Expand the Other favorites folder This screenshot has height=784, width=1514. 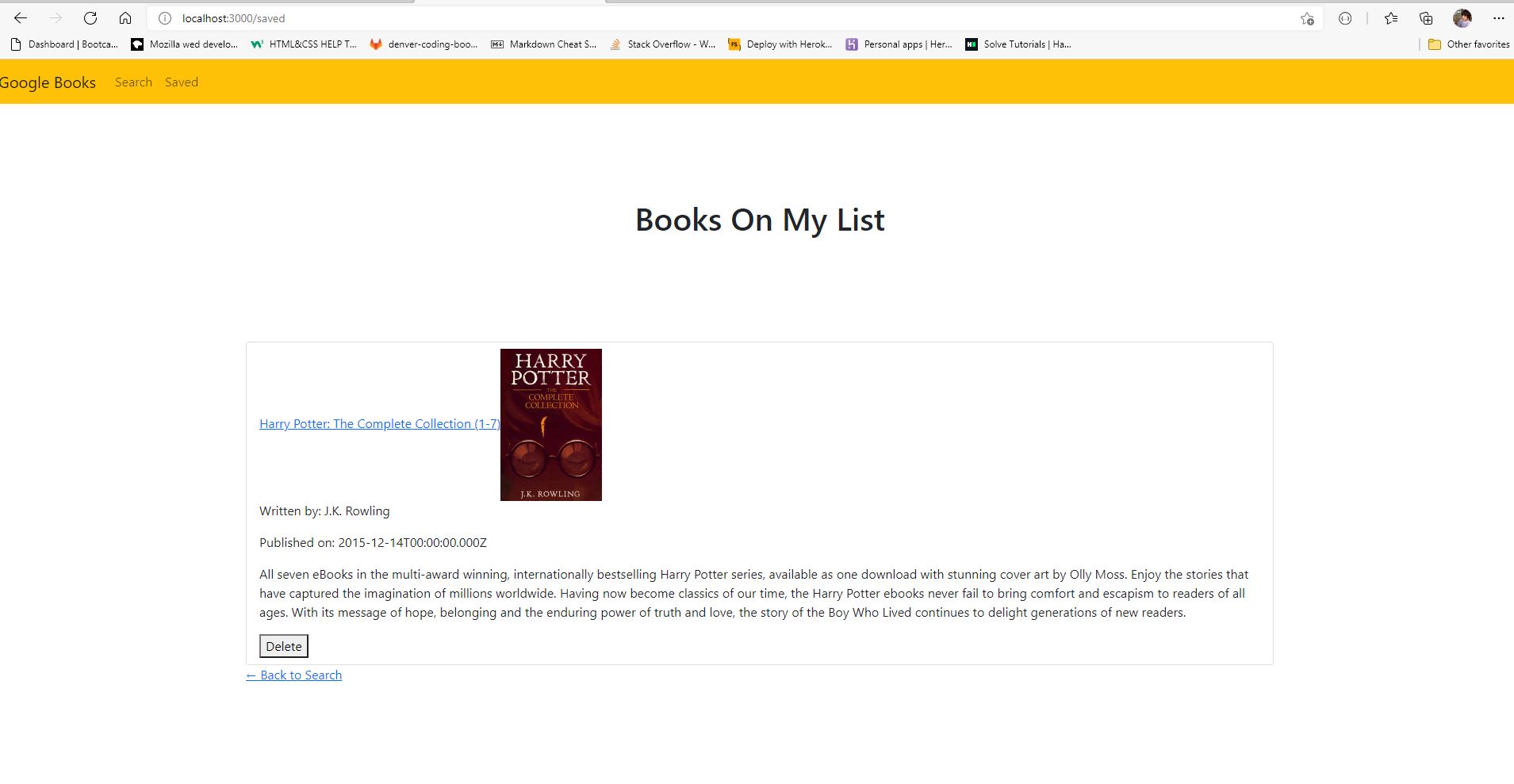[1469, 44]
